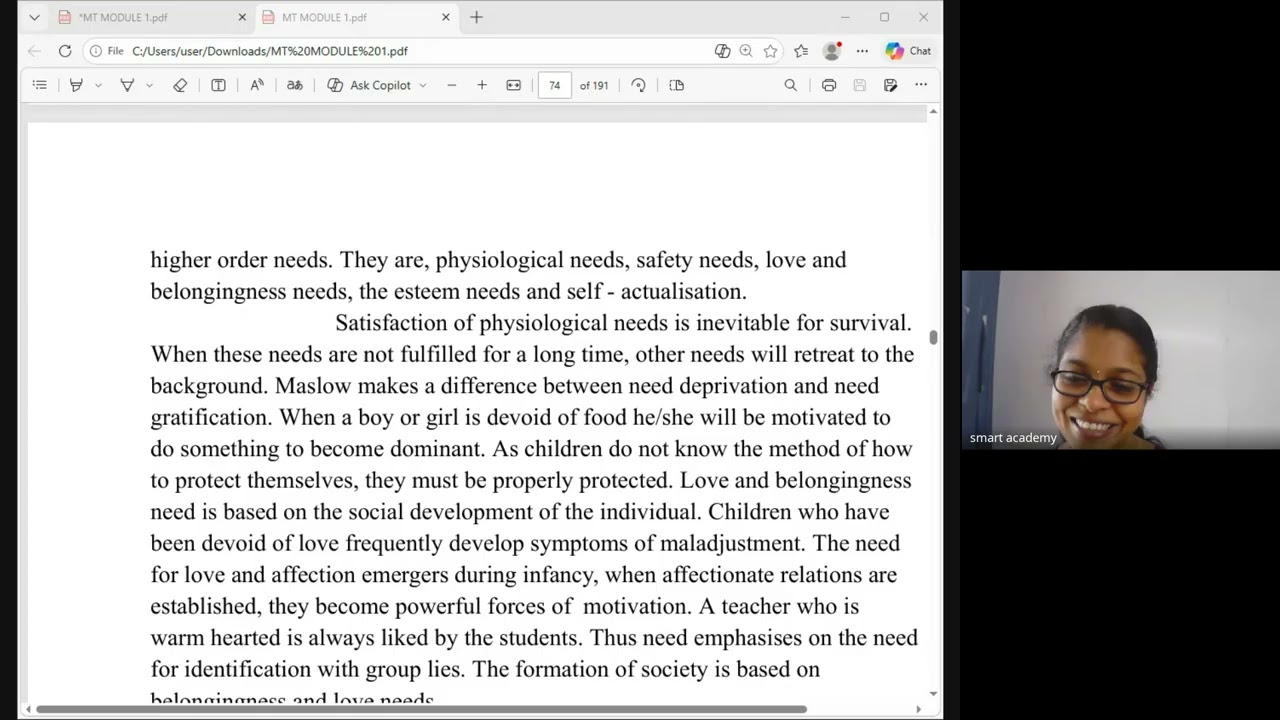Image resolution: width=1280 pixels, height=720 pixels.
Task: Click the icon left of the zoom magnifier
Action: pyautogui.click(x=722, y=51)
